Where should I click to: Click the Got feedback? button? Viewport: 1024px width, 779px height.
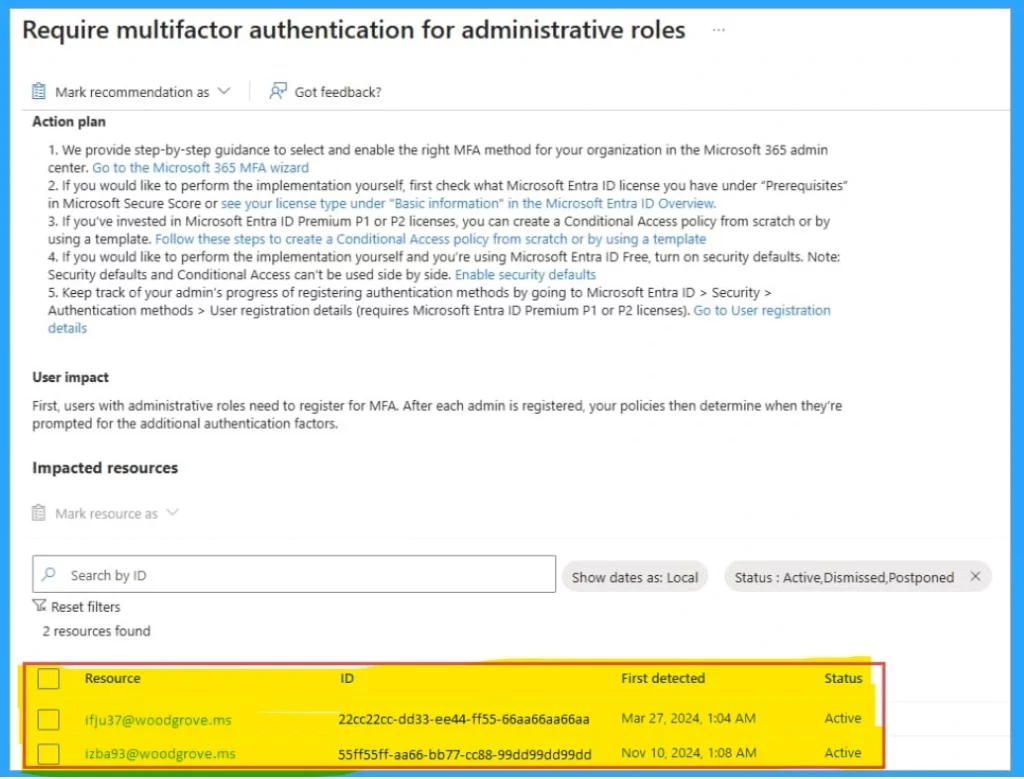coord(325,92)
